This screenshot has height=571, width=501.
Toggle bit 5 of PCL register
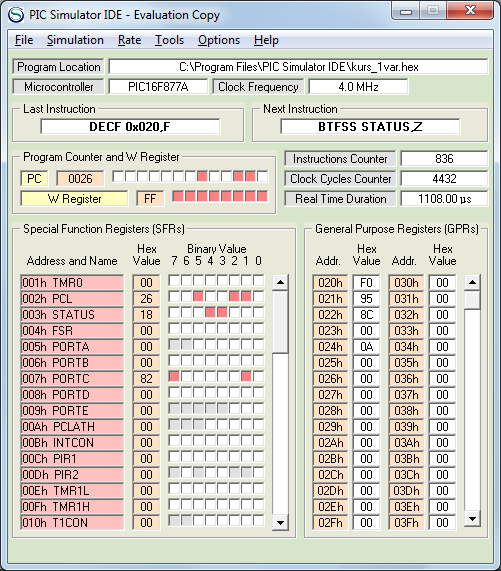(198, 296)
